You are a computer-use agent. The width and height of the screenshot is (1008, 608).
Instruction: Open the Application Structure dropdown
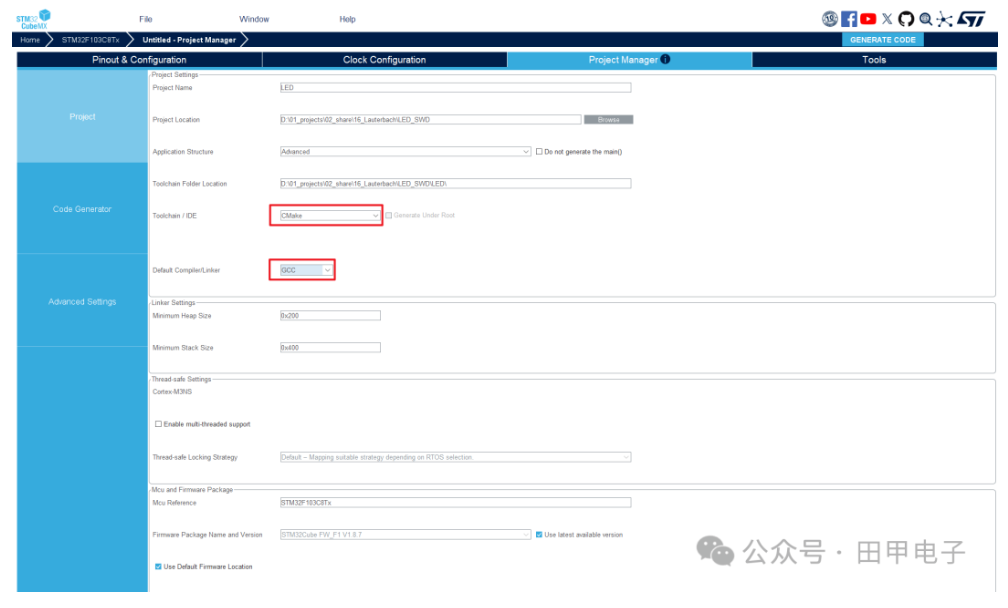coord(405,152)
